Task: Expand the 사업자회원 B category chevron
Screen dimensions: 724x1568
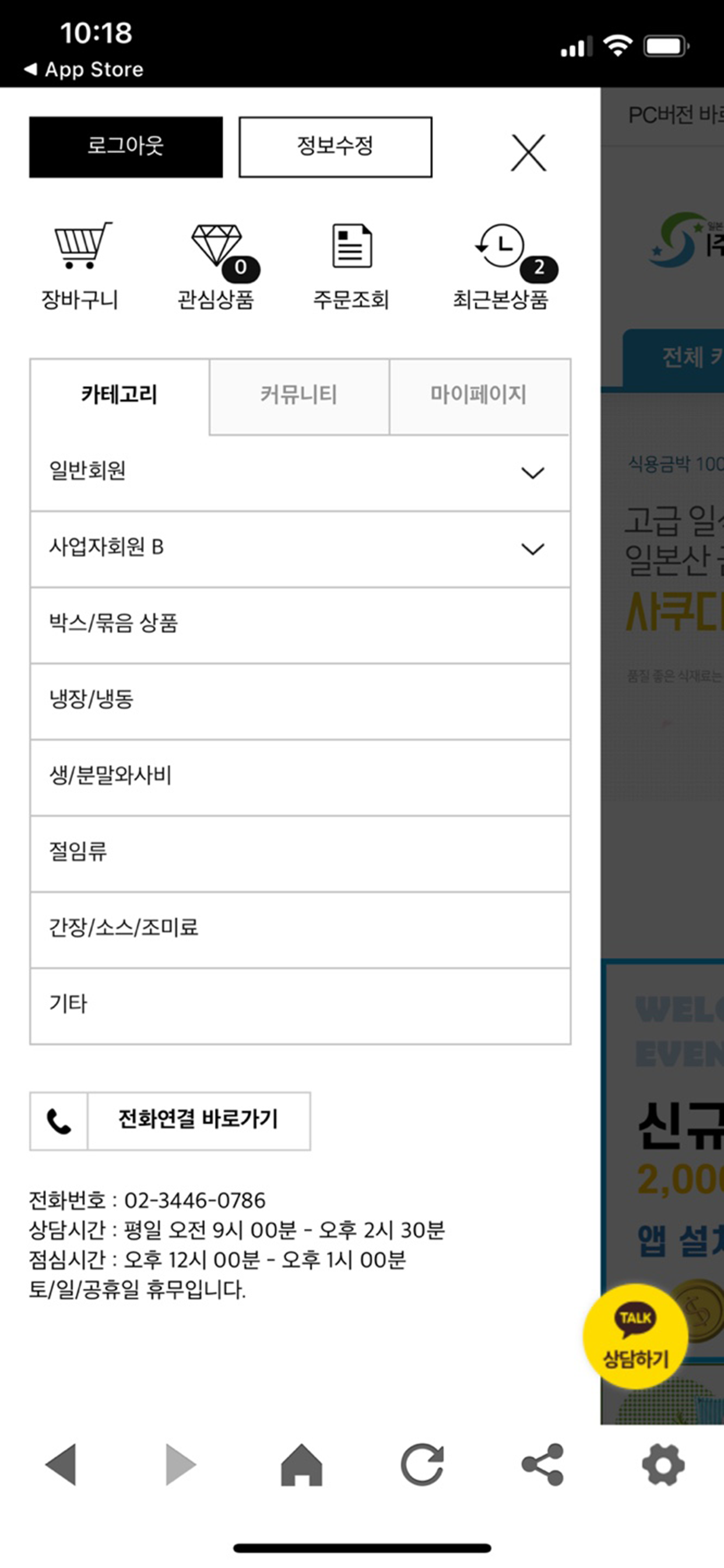Action: [x=532, y=549]
